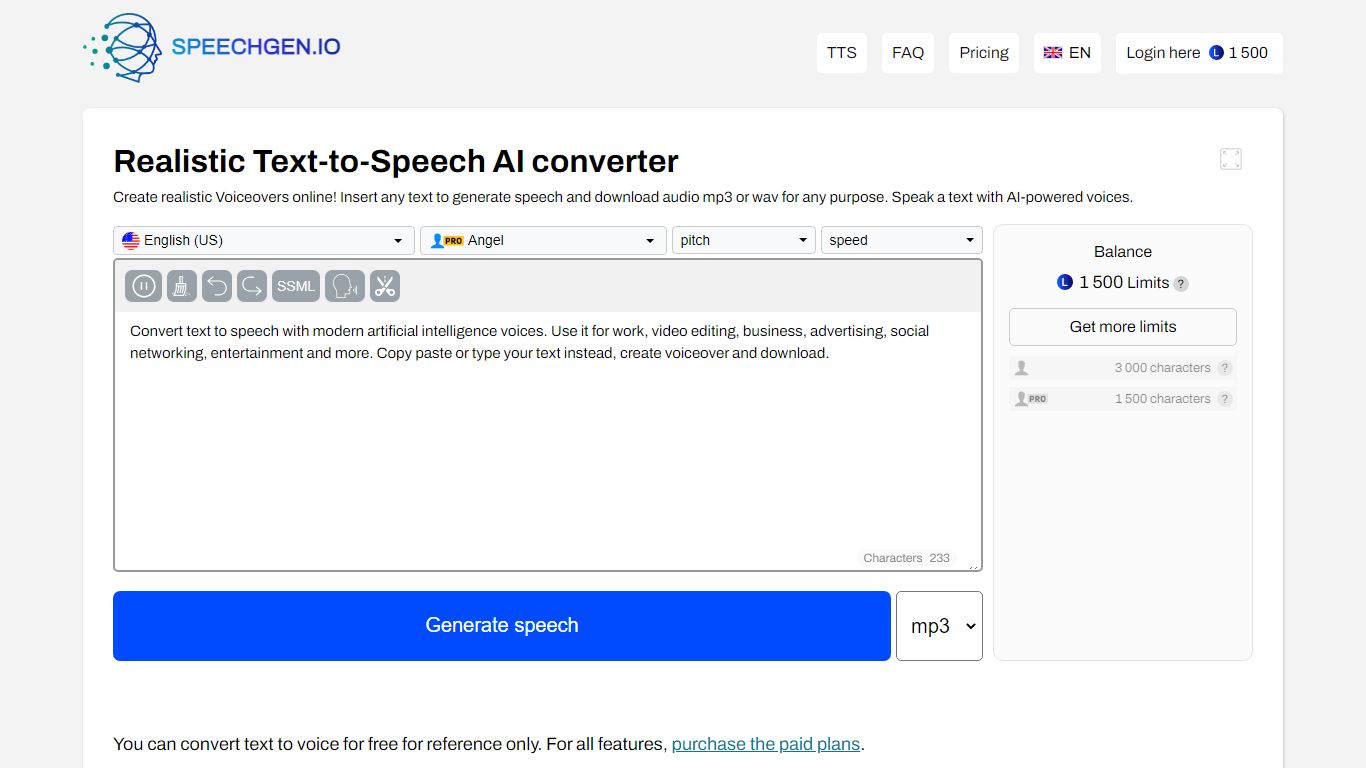Undo the last text change
The width and height of the screenshot is (1366, 768).
click(x=218, y=286)
